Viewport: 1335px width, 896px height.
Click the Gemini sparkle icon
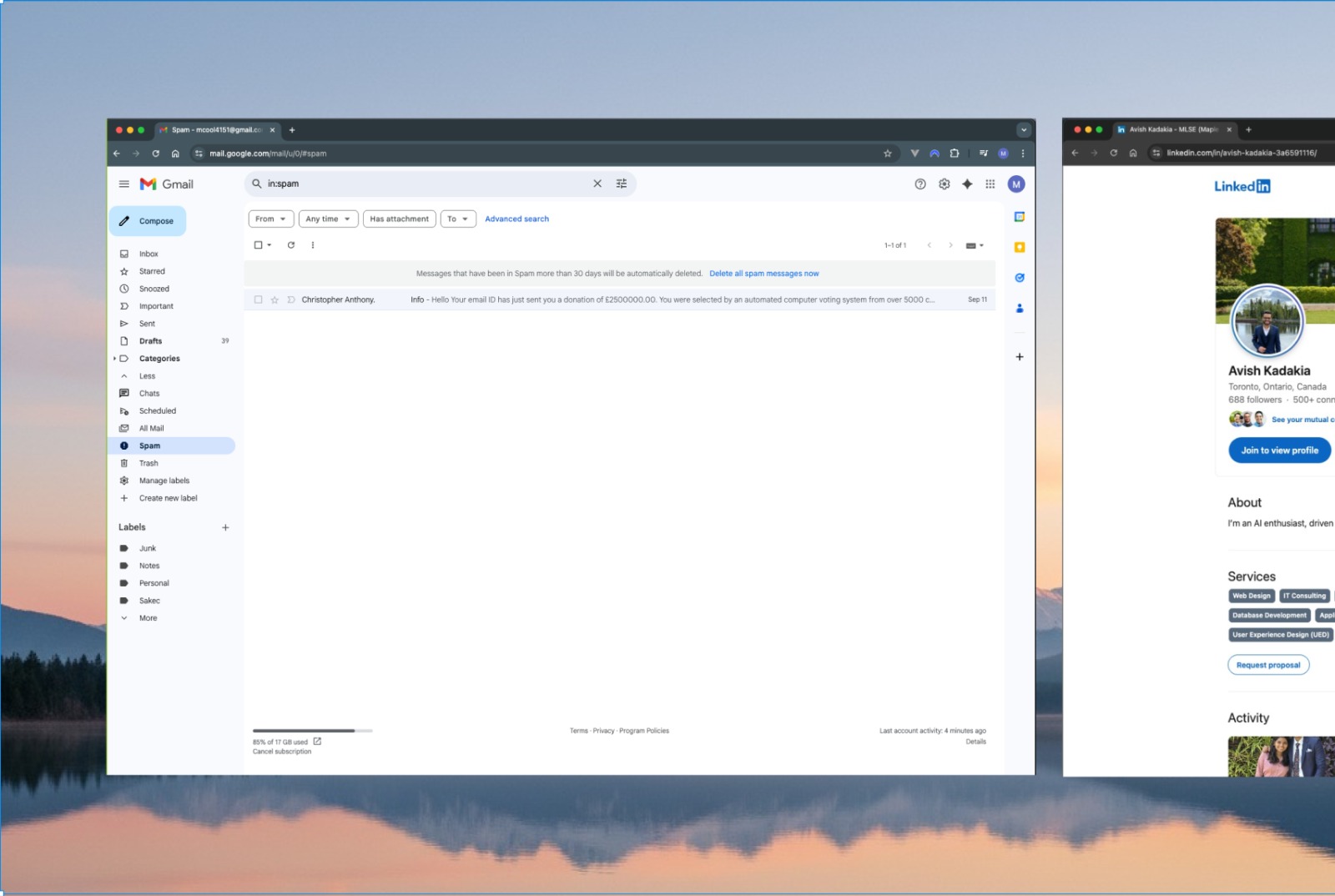coord(967,184)
